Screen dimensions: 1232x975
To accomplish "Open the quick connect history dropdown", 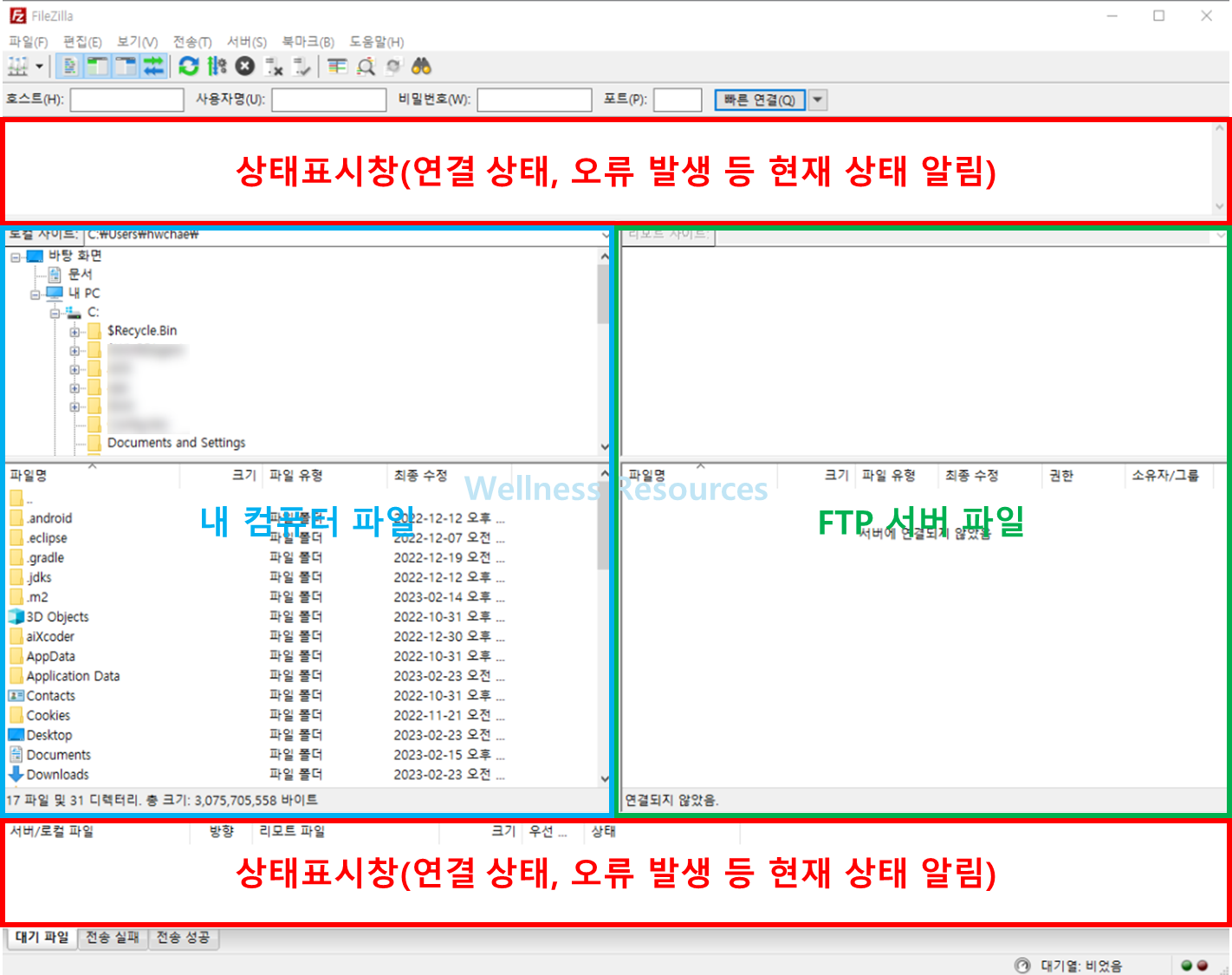I will click(818, 101).
